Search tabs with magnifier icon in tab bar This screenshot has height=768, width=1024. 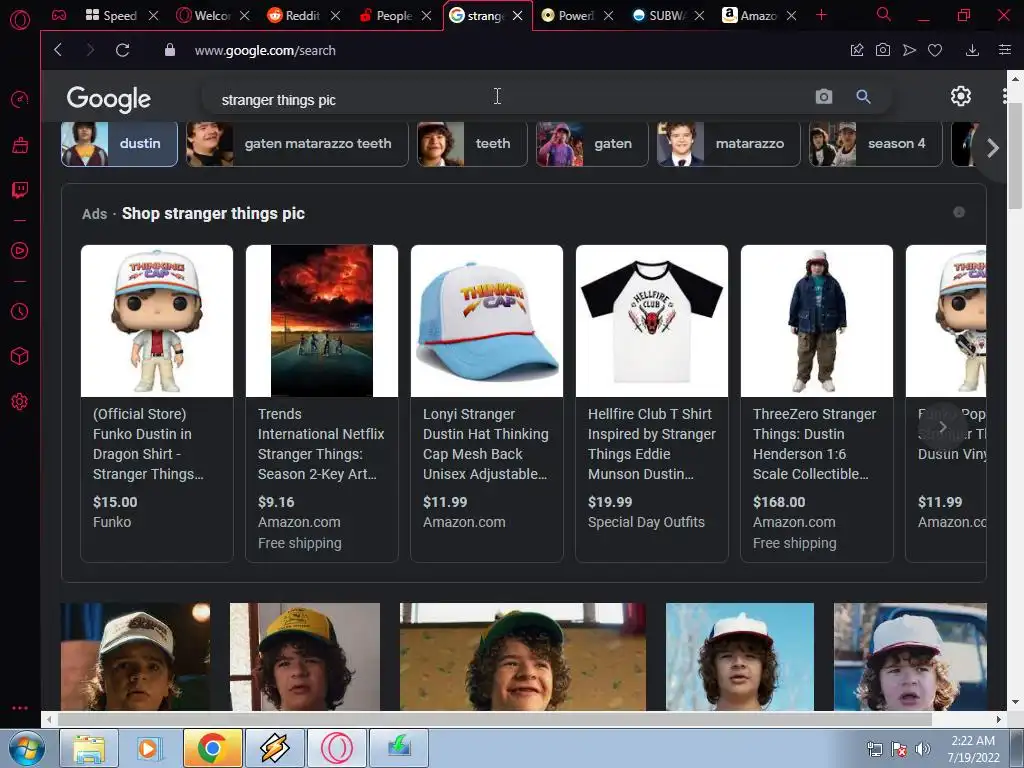pyautogui.click(x=884, y=14)
